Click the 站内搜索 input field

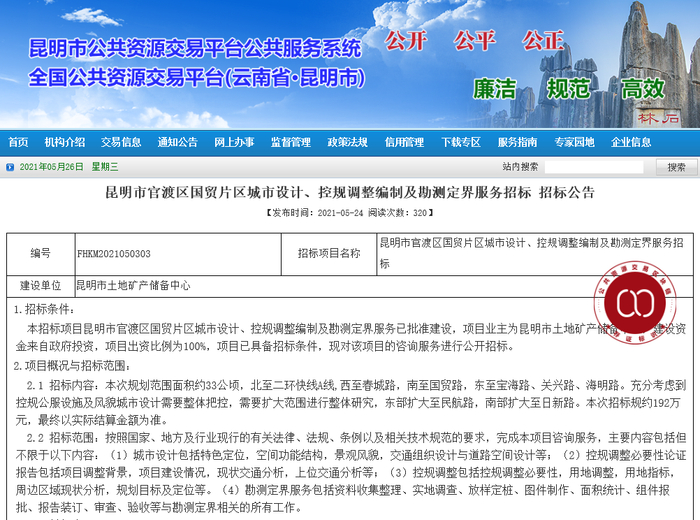[594, 167]
